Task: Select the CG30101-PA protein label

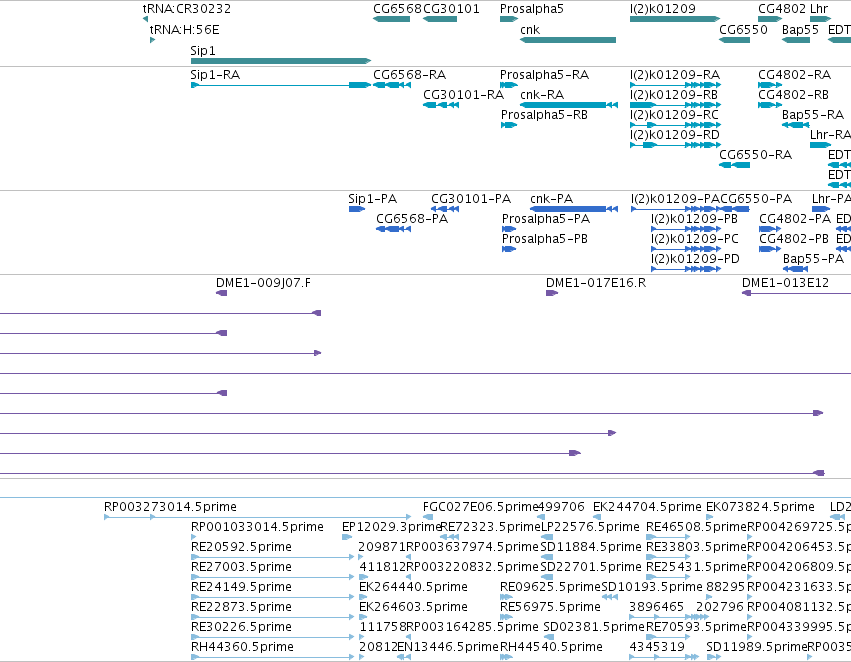Action: tap(471, 199)
